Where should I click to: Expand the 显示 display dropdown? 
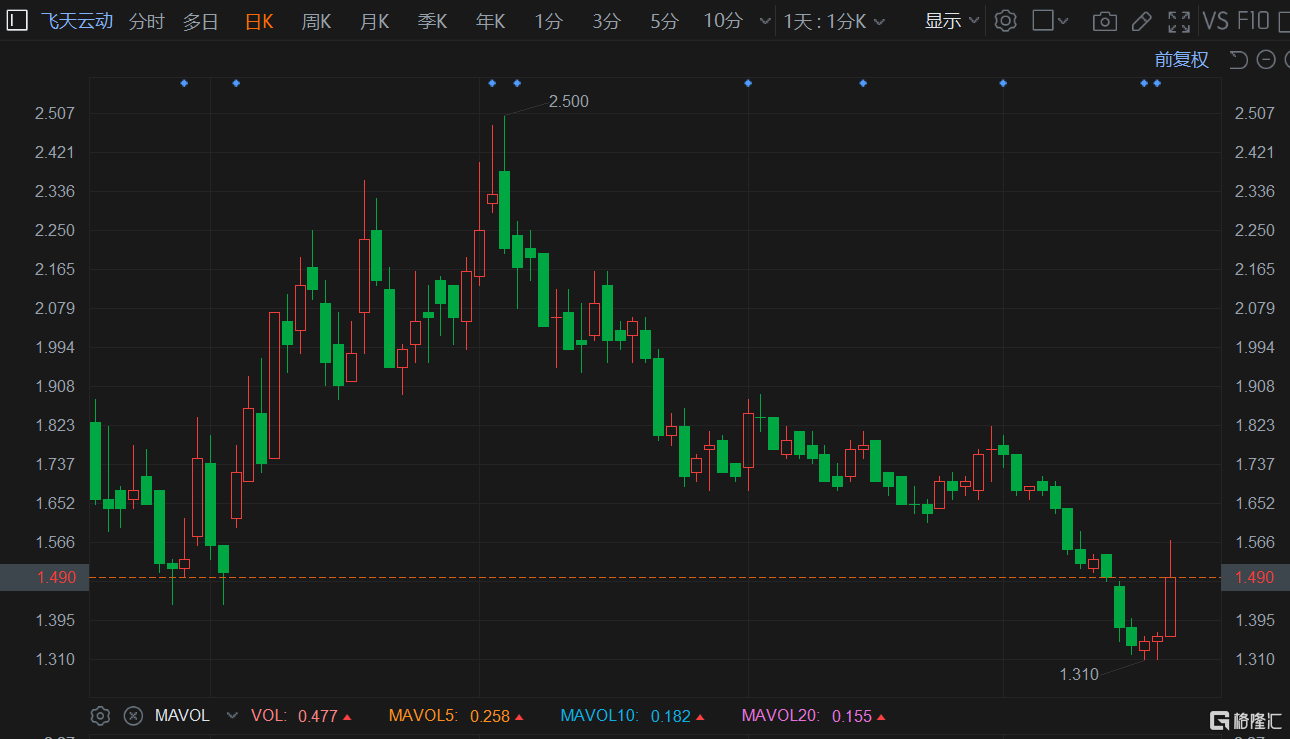pyautogui.click(x=952, y=21)
